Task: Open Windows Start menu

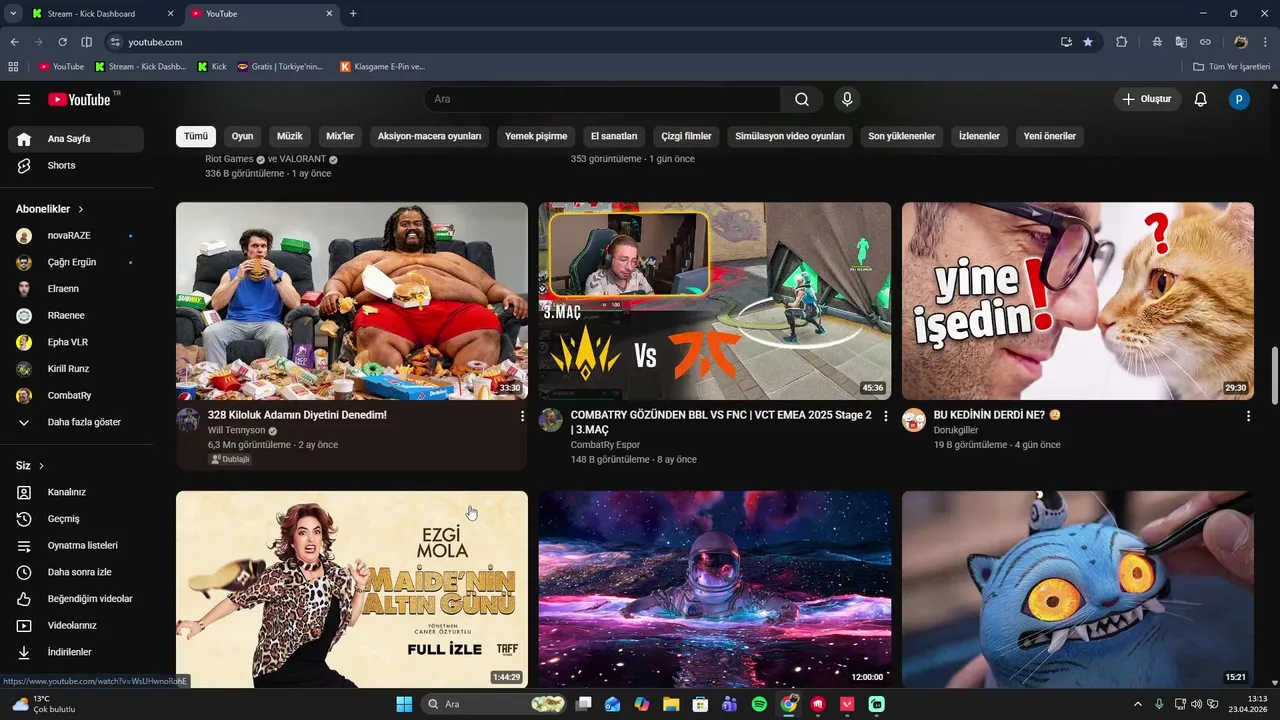Action: [x=404, y=704]
